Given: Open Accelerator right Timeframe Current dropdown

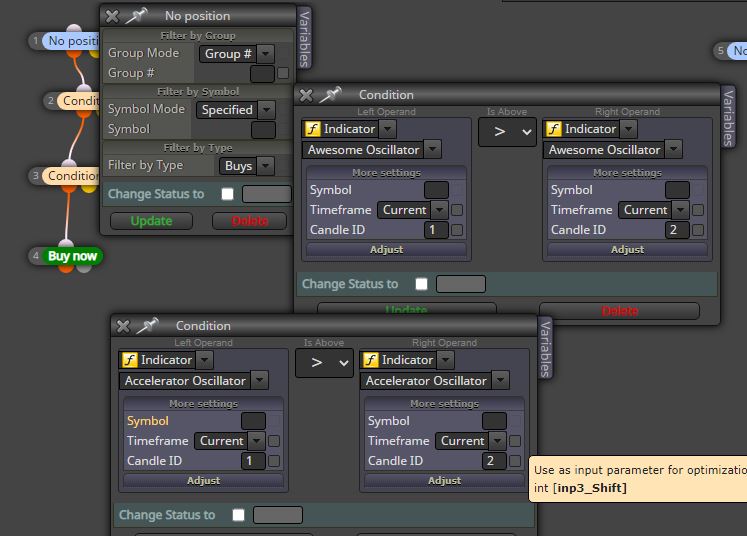Looking at the screenshot, I should (x=471, y=441).
